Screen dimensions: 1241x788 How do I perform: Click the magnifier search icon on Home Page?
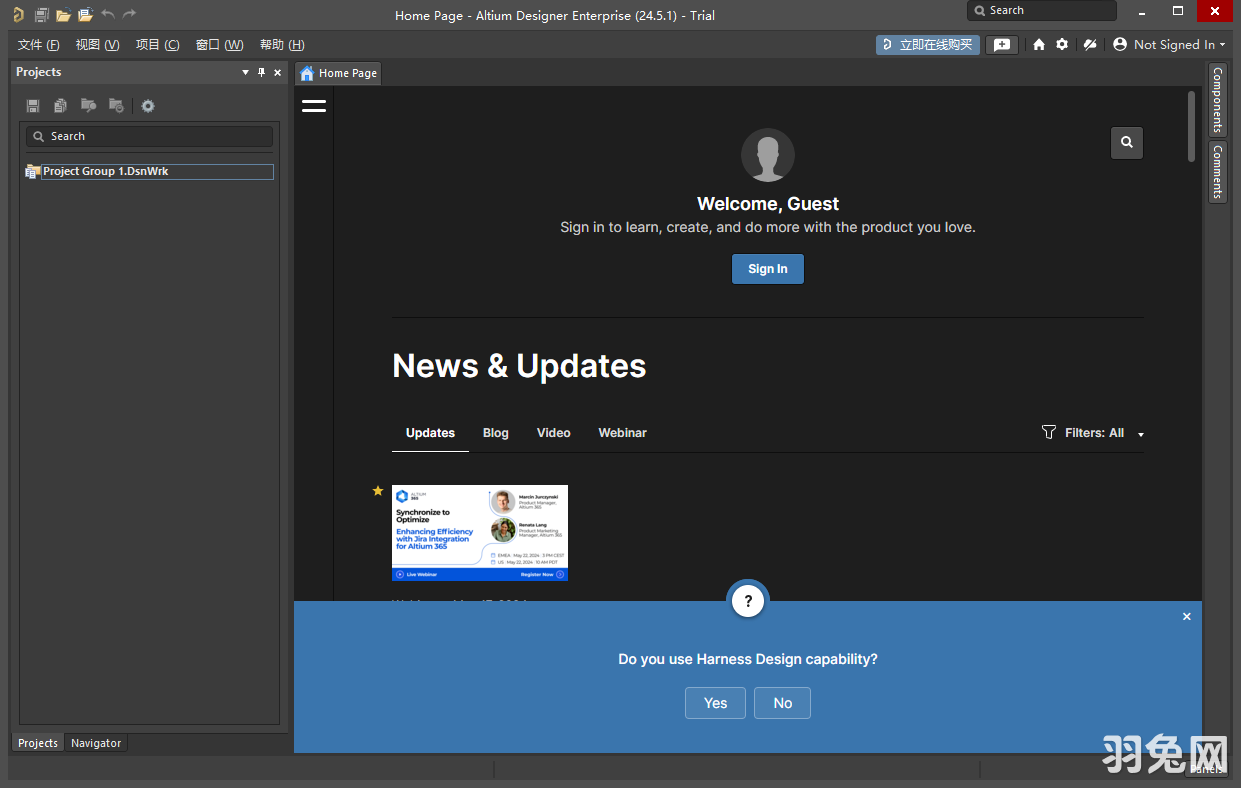(x=1126, y=143)
